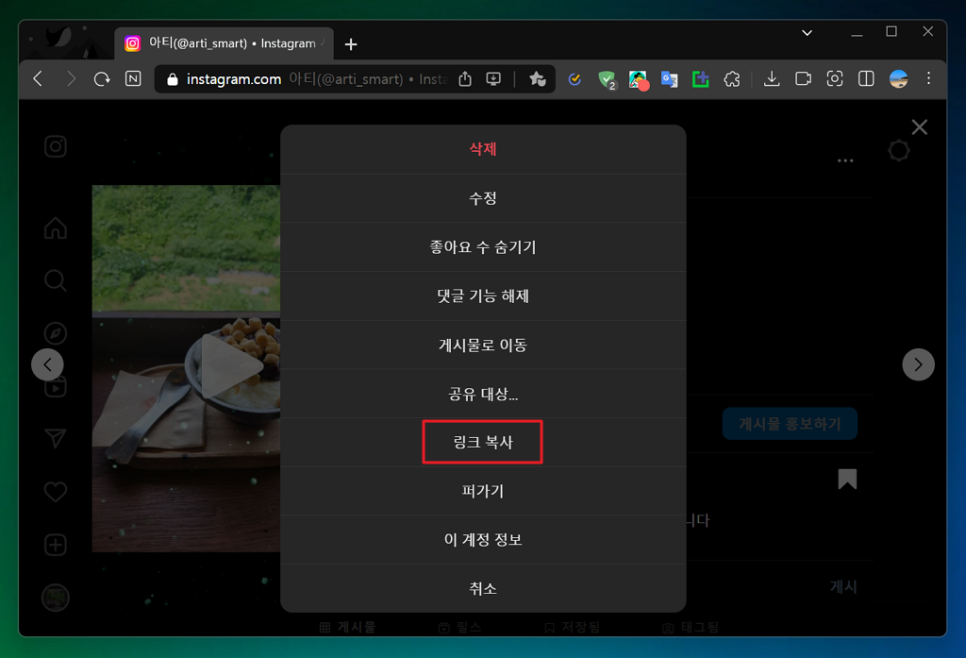Click the post's three-dot options icon
The image size is (966, 658).
(x=845, y=161)
